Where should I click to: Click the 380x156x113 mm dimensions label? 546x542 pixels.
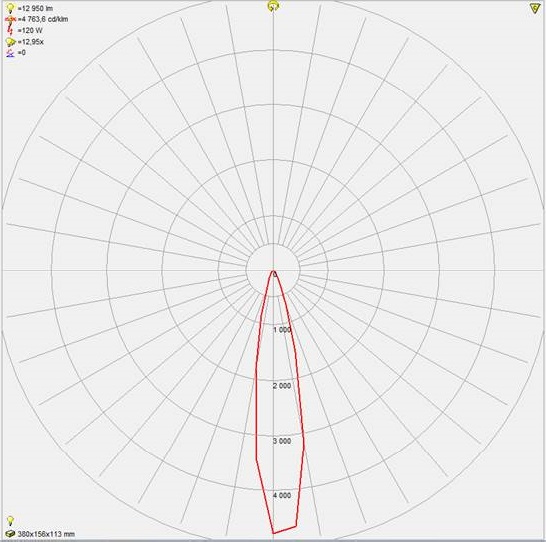(x=46, y=534)
